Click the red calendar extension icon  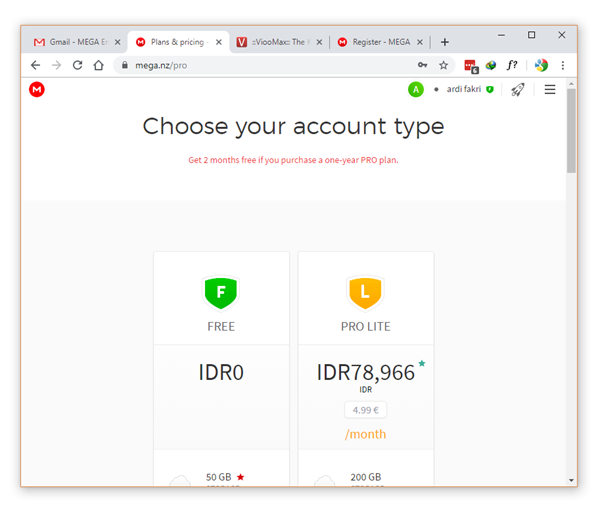click(x=471, y=66)
